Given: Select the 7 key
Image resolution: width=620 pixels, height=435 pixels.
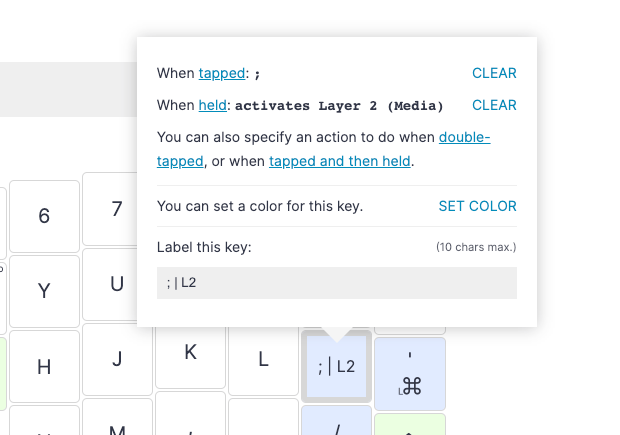Looking at the screenshot, I should 117,209.
